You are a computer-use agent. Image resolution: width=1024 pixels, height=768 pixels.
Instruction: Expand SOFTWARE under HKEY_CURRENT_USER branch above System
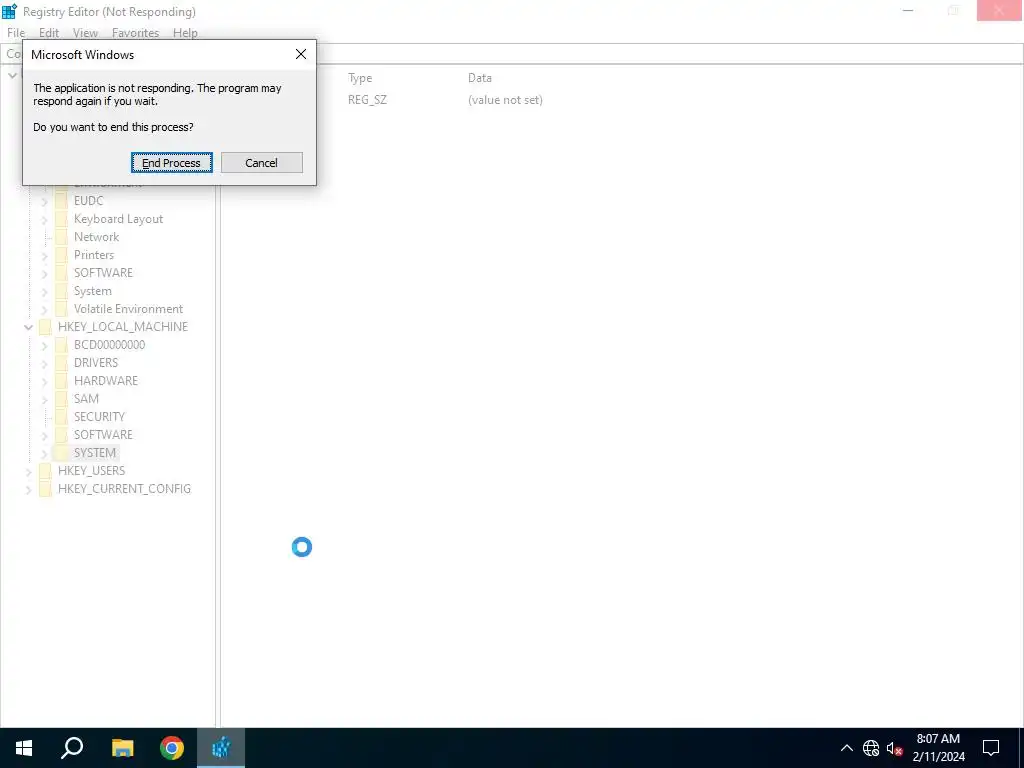[x=44, y=274]
